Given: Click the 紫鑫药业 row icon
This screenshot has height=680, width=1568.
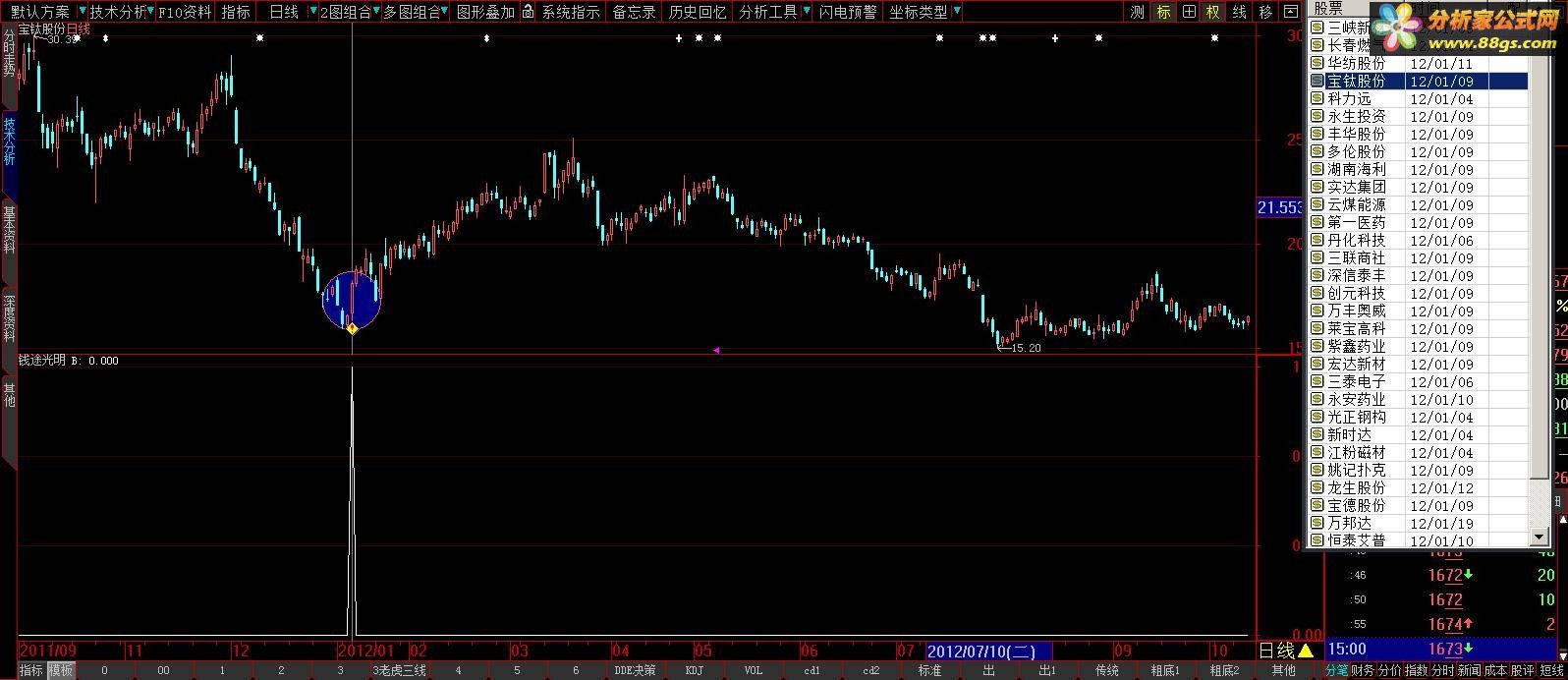Looking at the screenshot, I should coord(1317,347).
